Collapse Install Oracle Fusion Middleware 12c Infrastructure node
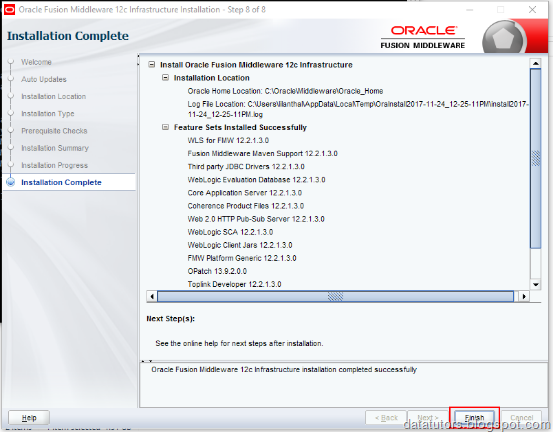554x433 pixels. [152, 65]
